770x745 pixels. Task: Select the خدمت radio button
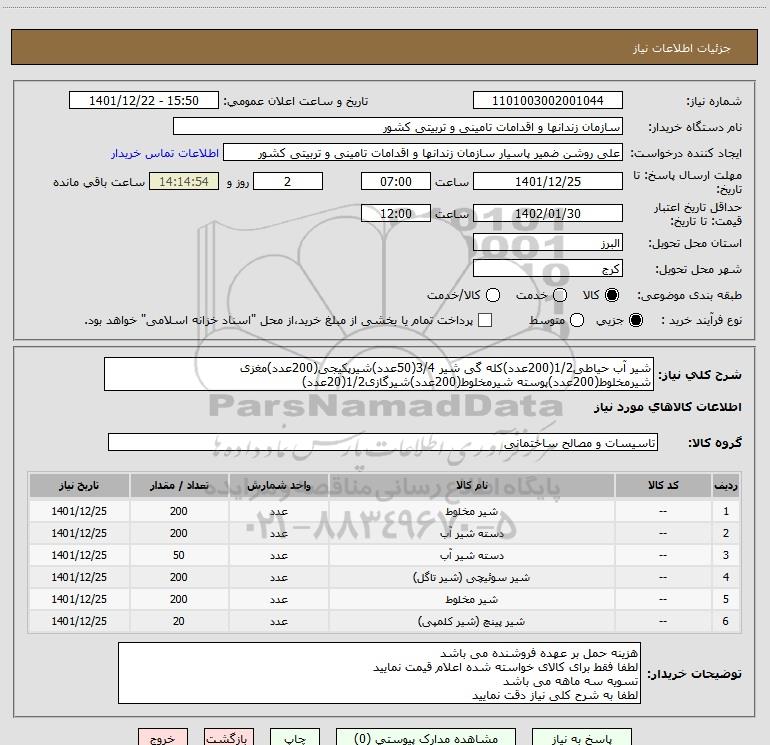(x=560, y=295)
